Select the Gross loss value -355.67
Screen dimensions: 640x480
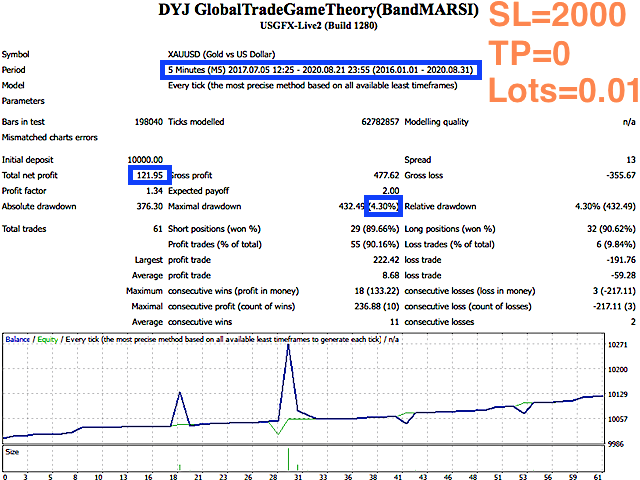(621, 175)
